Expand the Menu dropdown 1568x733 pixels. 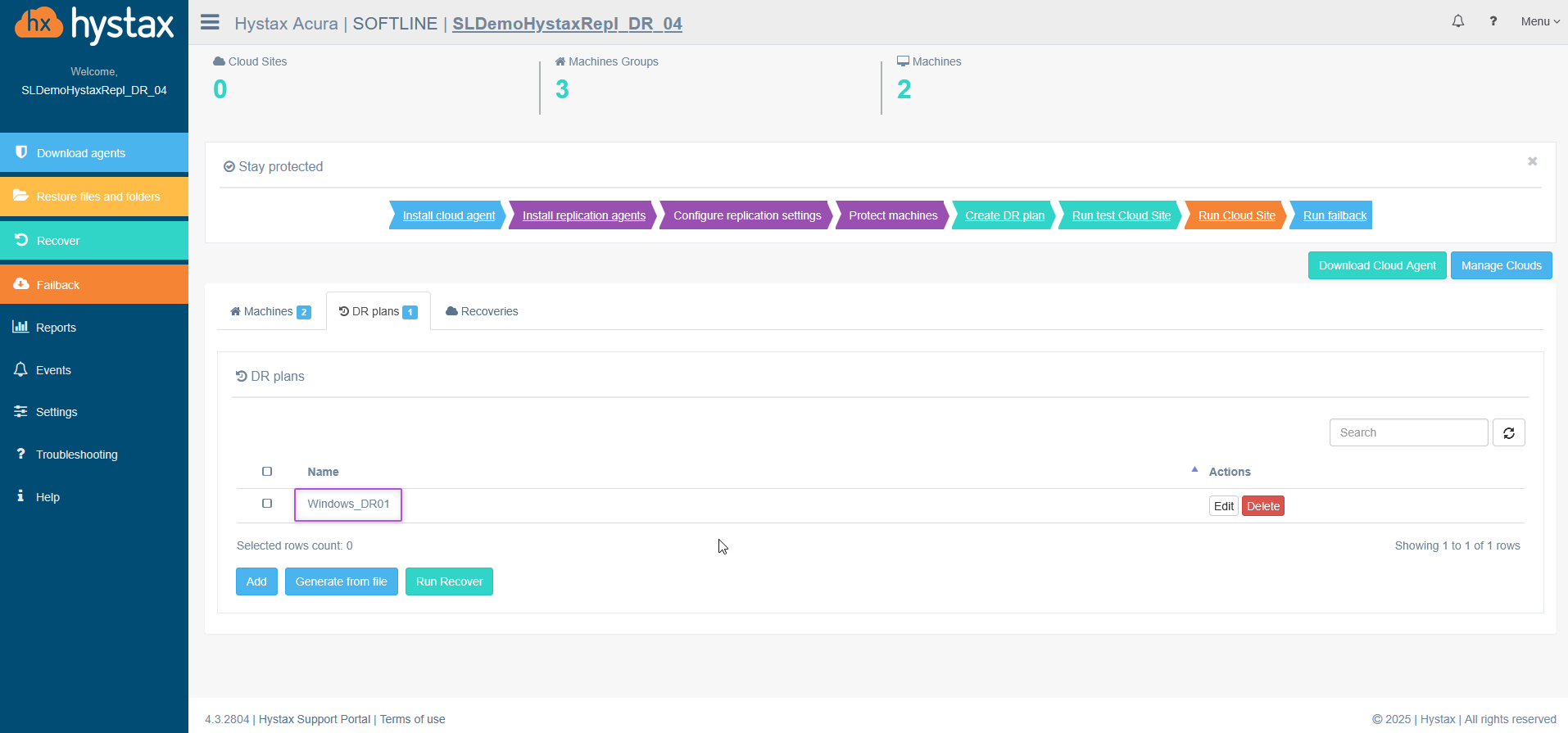pos(1539,21)
